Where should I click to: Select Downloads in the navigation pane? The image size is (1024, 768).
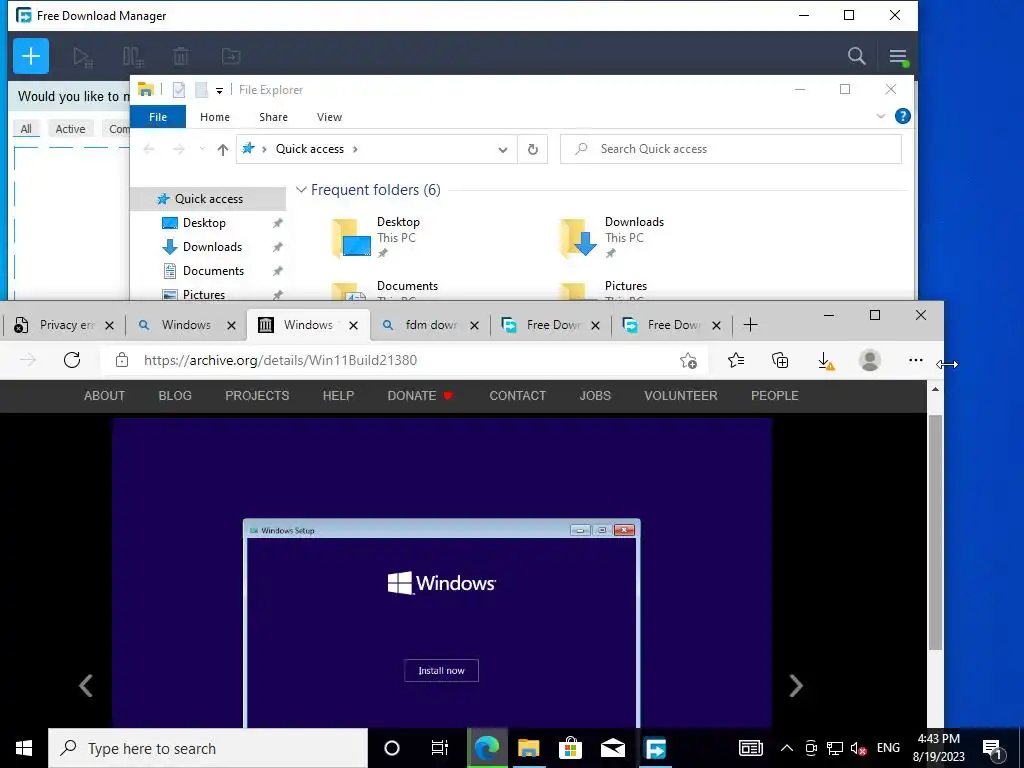pyautogui.click(x=212, y=247)
